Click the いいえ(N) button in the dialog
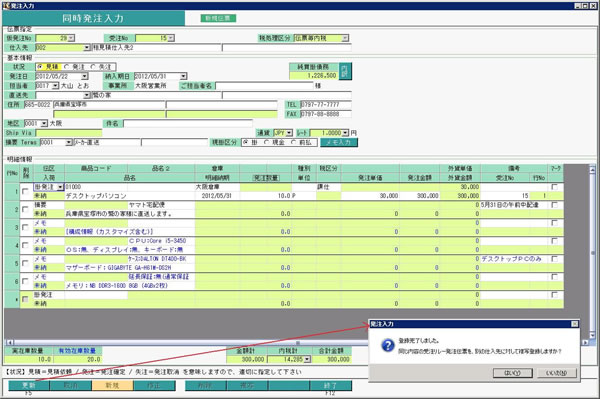This screenshot has width=600, height=399. tap(556, 372)
